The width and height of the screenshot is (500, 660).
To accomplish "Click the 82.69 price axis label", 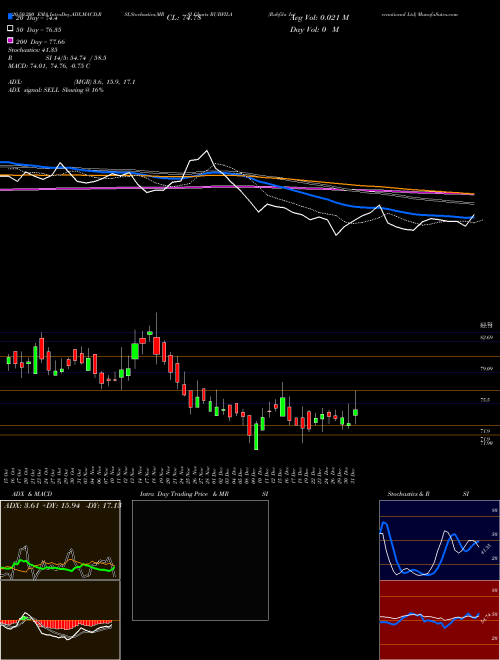I will click(x=486, y=338).
